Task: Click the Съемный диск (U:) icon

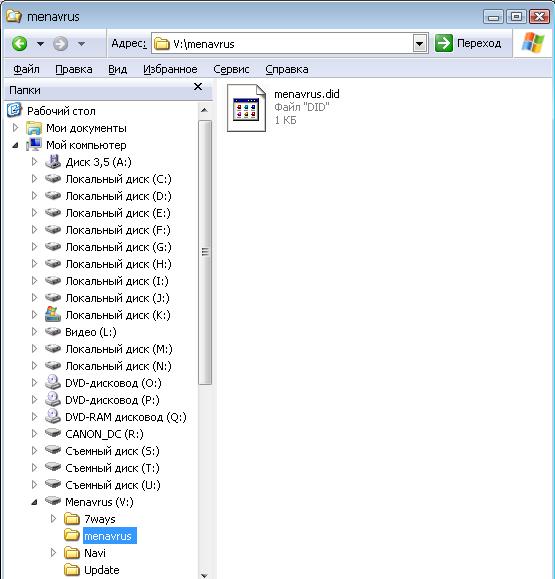Action: point(53,484)
